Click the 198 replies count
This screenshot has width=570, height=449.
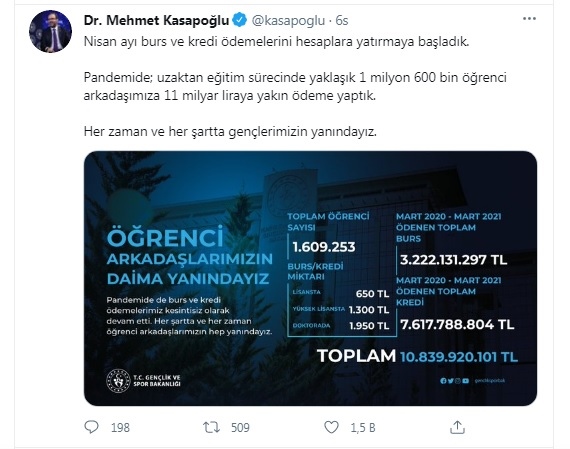(120, 428)
